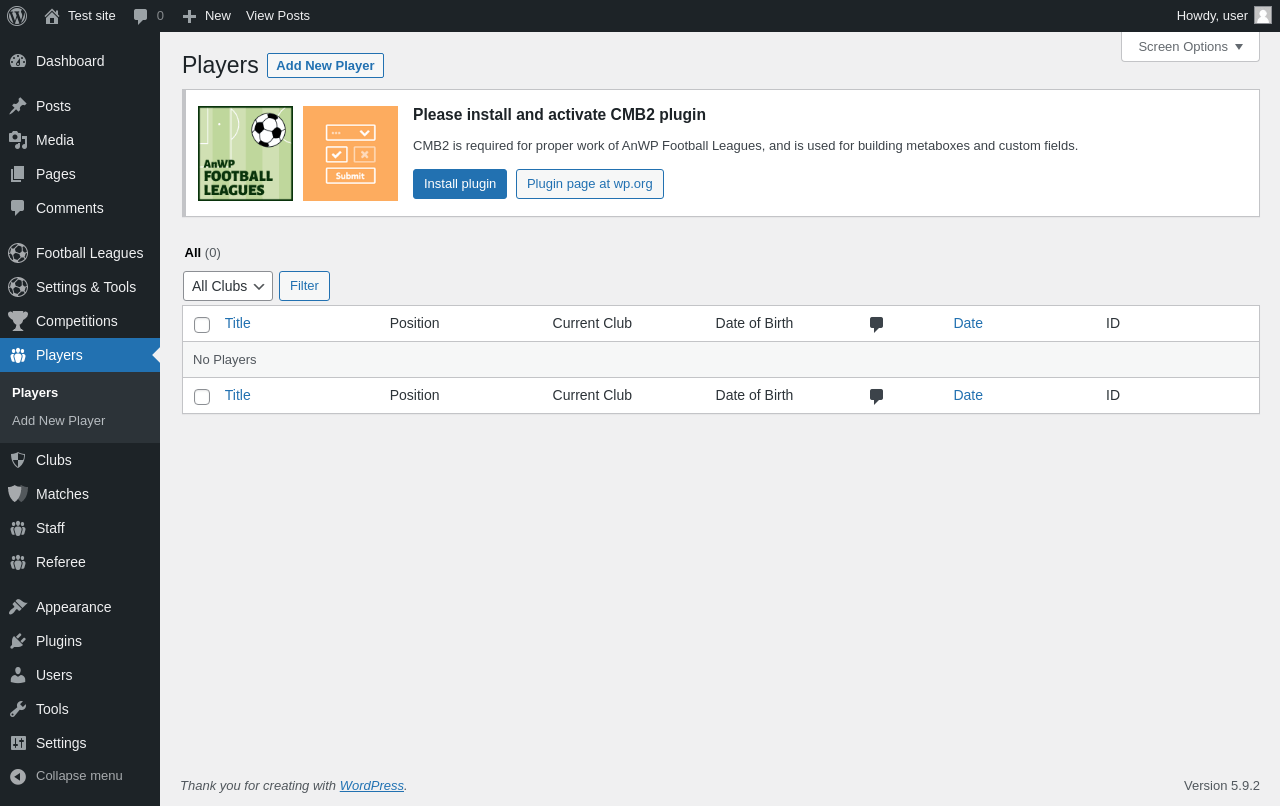The width and height of the screenshot is (1280, 806).
Task: Open the Clubs menu
Action: (80, 460)
